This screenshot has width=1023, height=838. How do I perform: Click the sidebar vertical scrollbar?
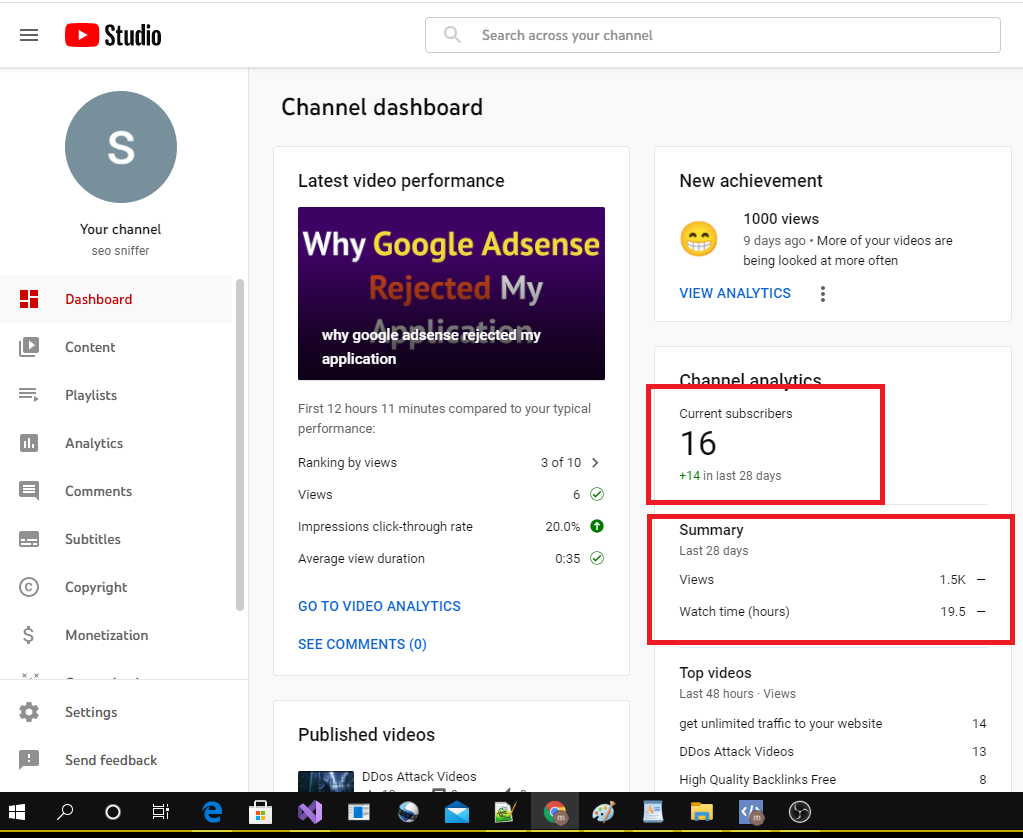(x=239, y=445)
